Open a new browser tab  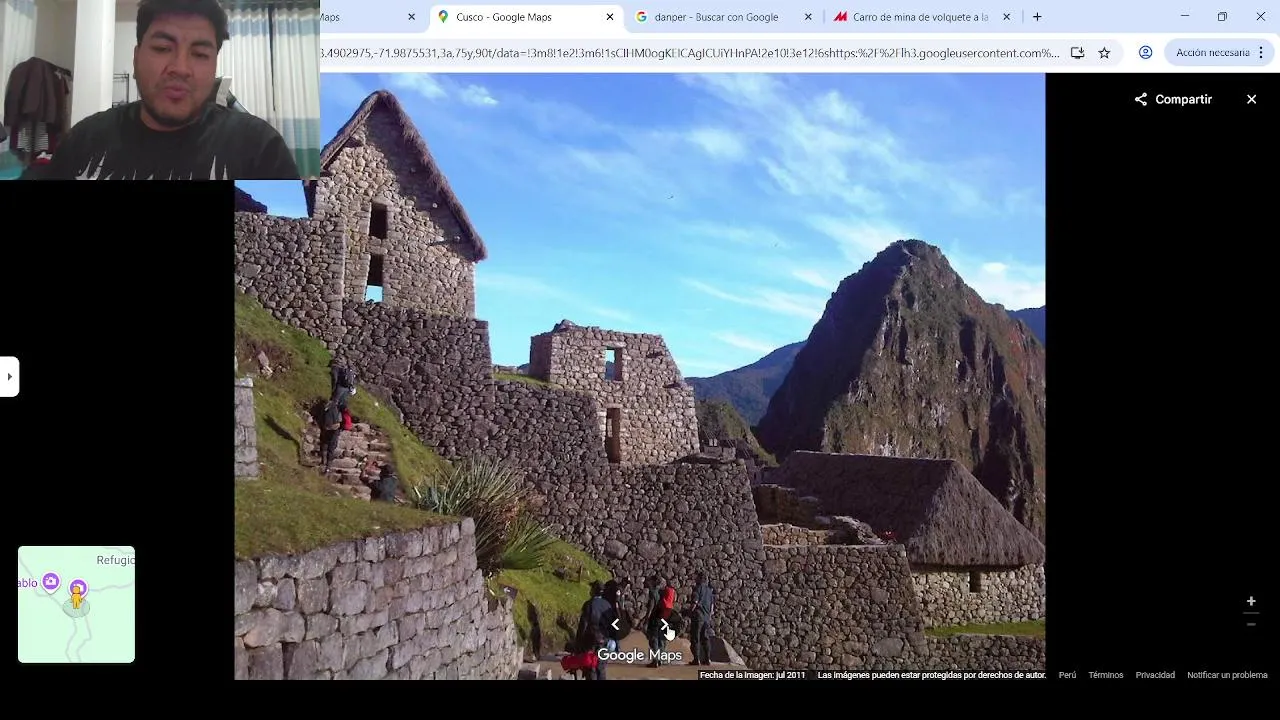click(x=1037, y=17)
